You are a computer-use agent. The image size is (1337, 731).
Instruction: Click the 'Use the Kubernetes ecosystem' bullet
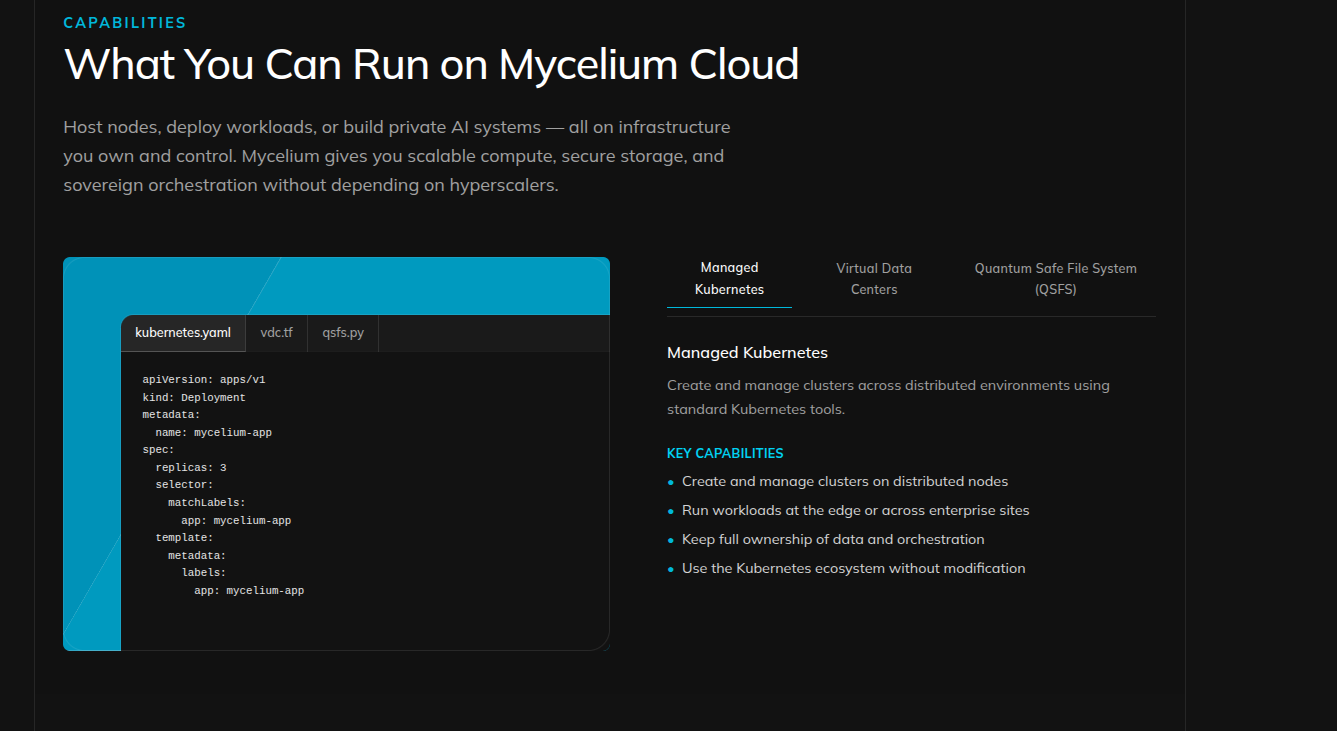[x=853, y=569]
